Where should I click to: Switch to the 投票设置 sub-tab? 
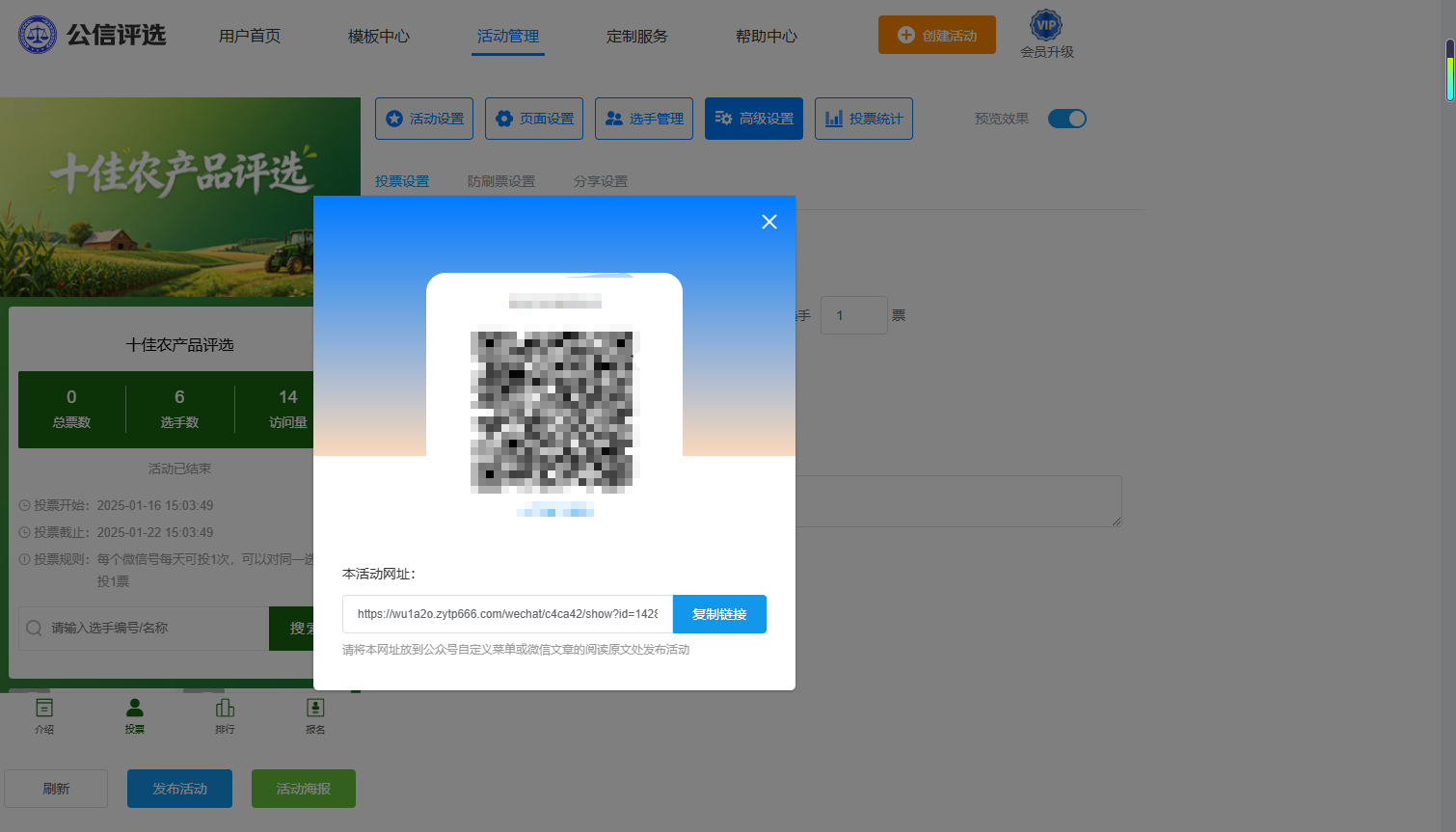click(x=402, y=181)
